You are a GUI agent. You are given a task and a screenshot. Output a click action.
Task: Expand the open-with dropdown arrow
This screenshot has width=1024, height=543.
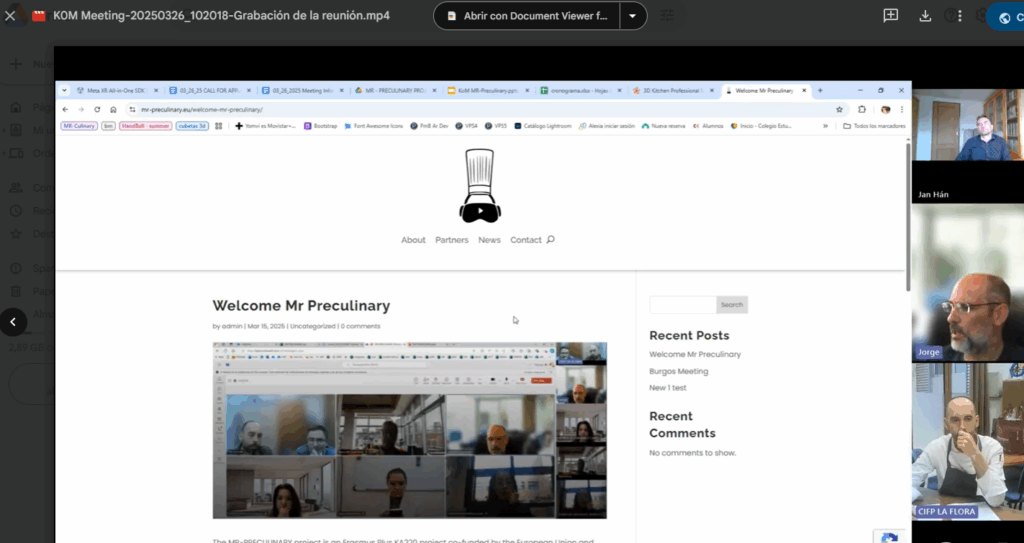(x=632, y=16)
